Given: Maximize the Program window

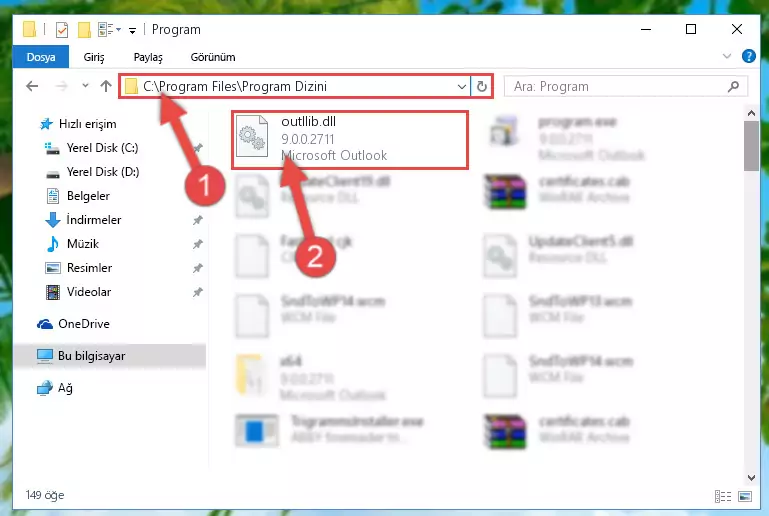Looking at the screenshot, I should [x=691, y=29].
